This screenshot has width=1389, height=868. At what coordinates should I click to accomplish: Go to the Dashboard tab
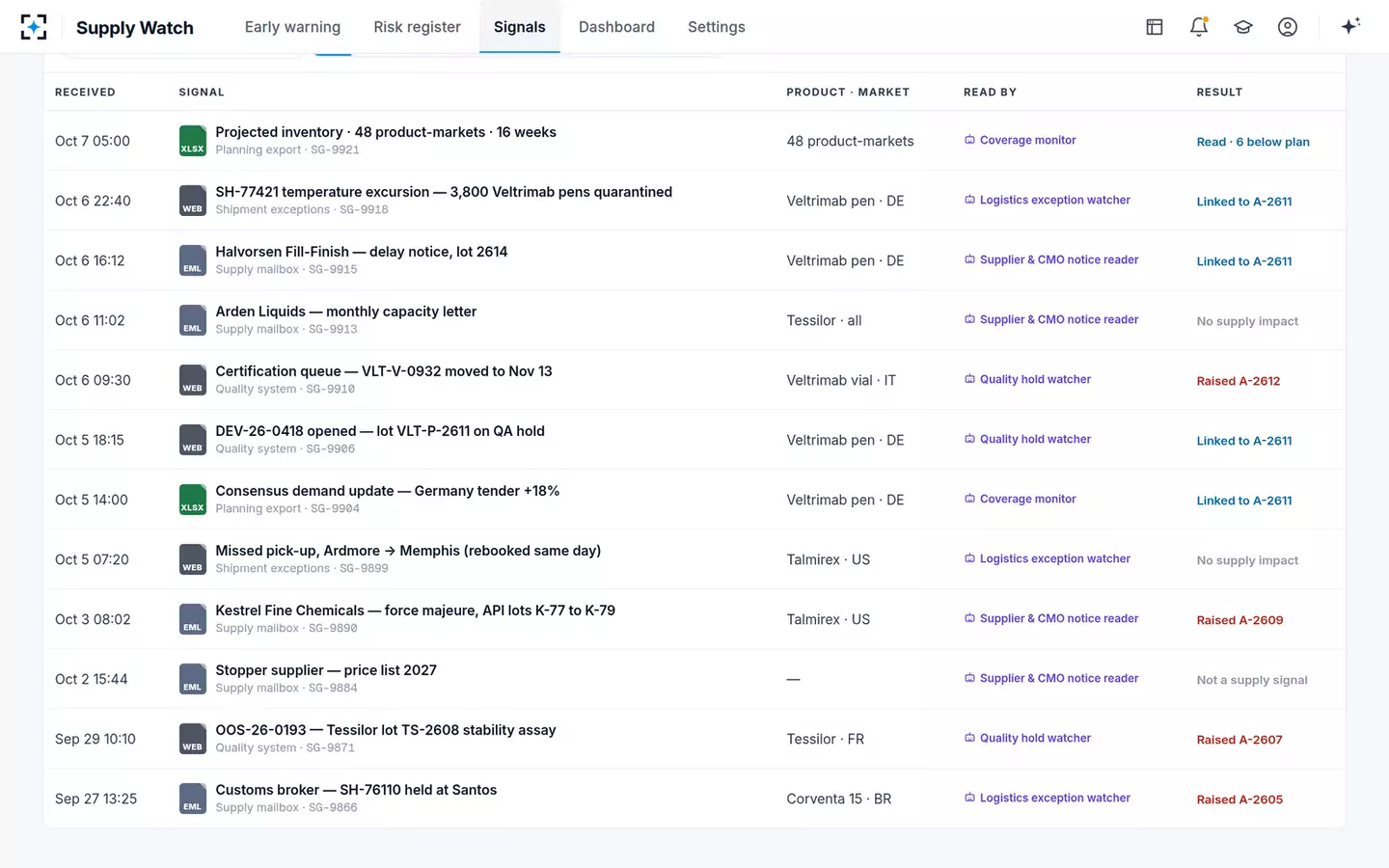(x=616, y=27)
